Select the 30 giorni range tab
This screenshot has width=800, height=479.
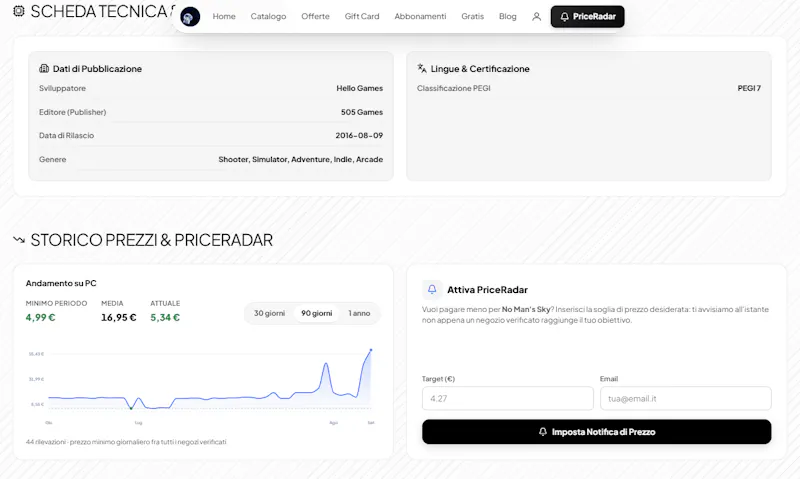[x=269, y=313]
